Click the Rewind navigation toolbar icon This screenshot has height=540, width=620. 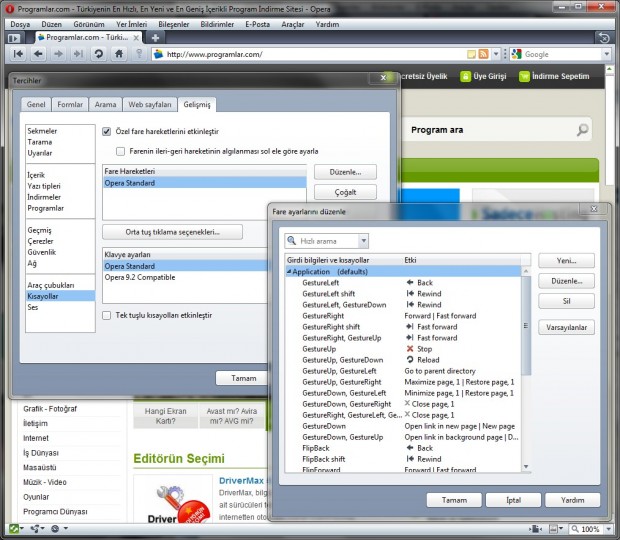tap(18, 54)
